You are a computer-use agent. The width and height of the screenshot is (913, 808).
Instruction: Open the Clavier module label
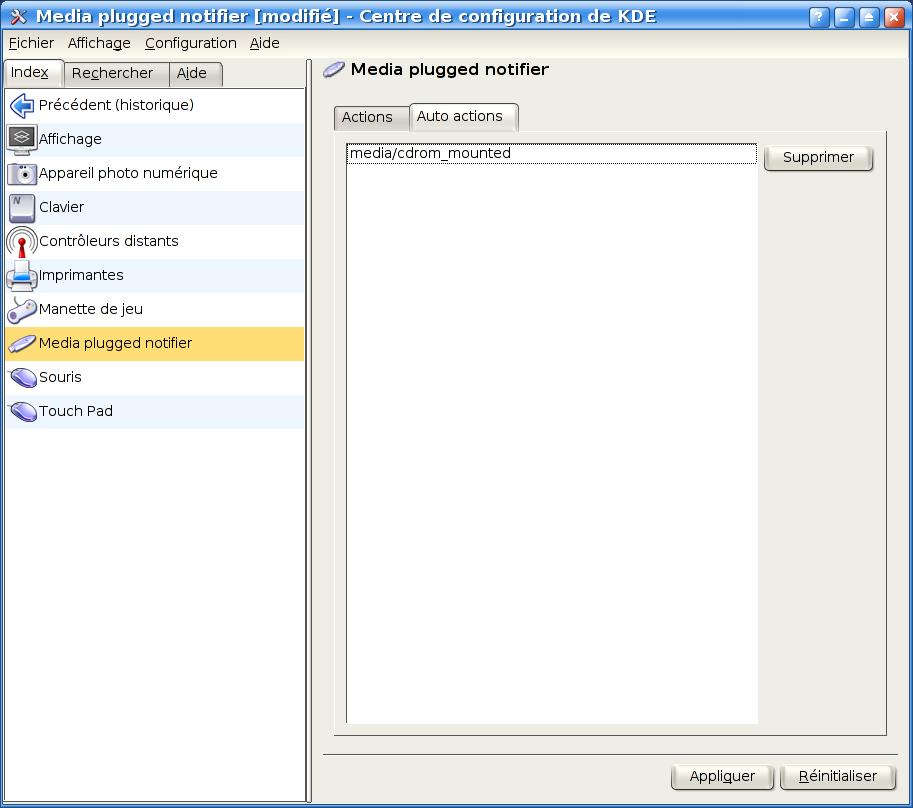click(62, 207)
